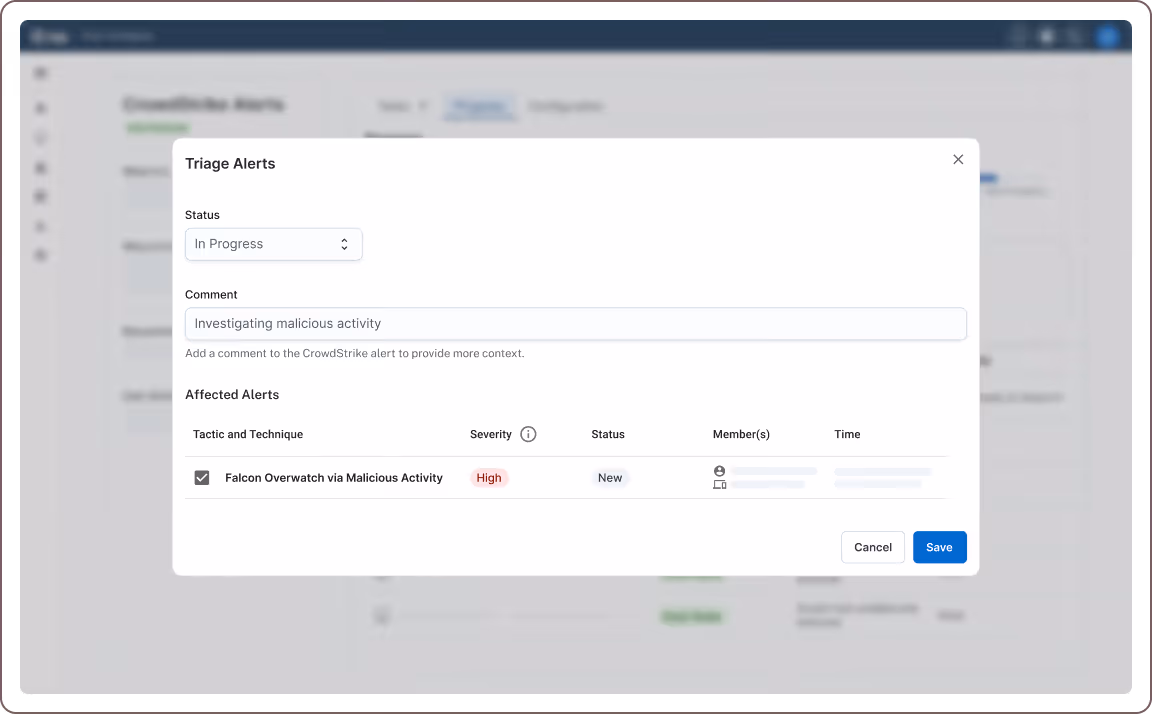Click the device icon below the member avatar
1152x714 pixels.
(719, 484)
